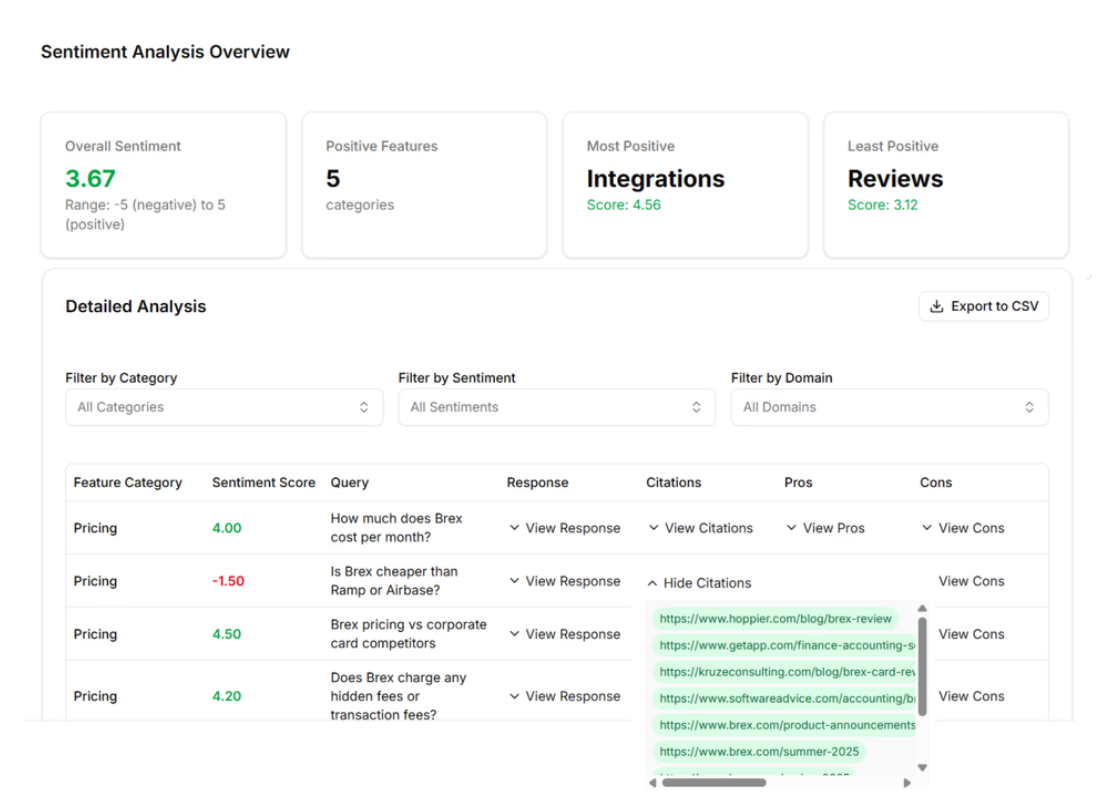Click the left arrow of horizontal citations scrollbar
Viewport: 1114px width, 809px height.
[652, 783]
